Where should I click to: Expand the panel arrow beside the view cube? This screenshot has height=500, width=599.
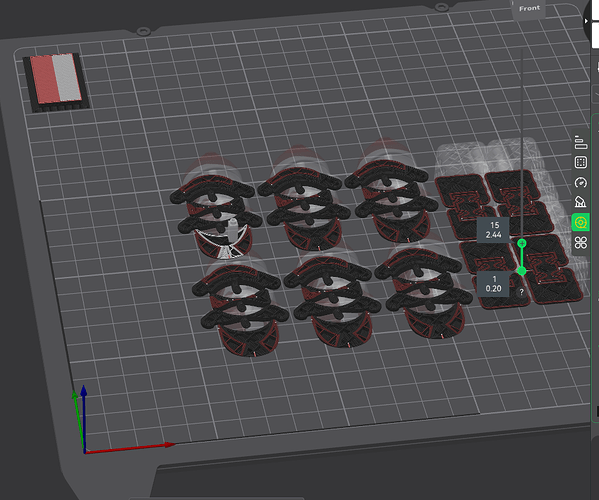pyautogui.click(x=586, y=21)
